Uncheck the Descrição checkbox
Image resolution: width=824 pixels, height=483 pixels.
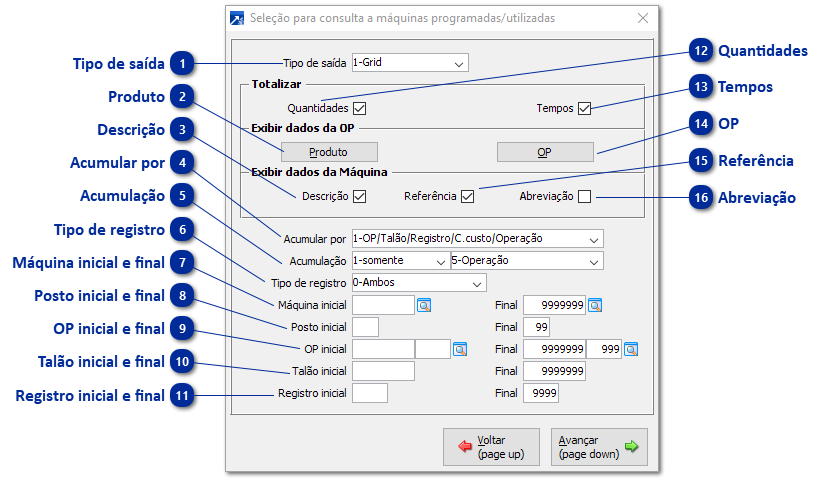pos(359,197)
